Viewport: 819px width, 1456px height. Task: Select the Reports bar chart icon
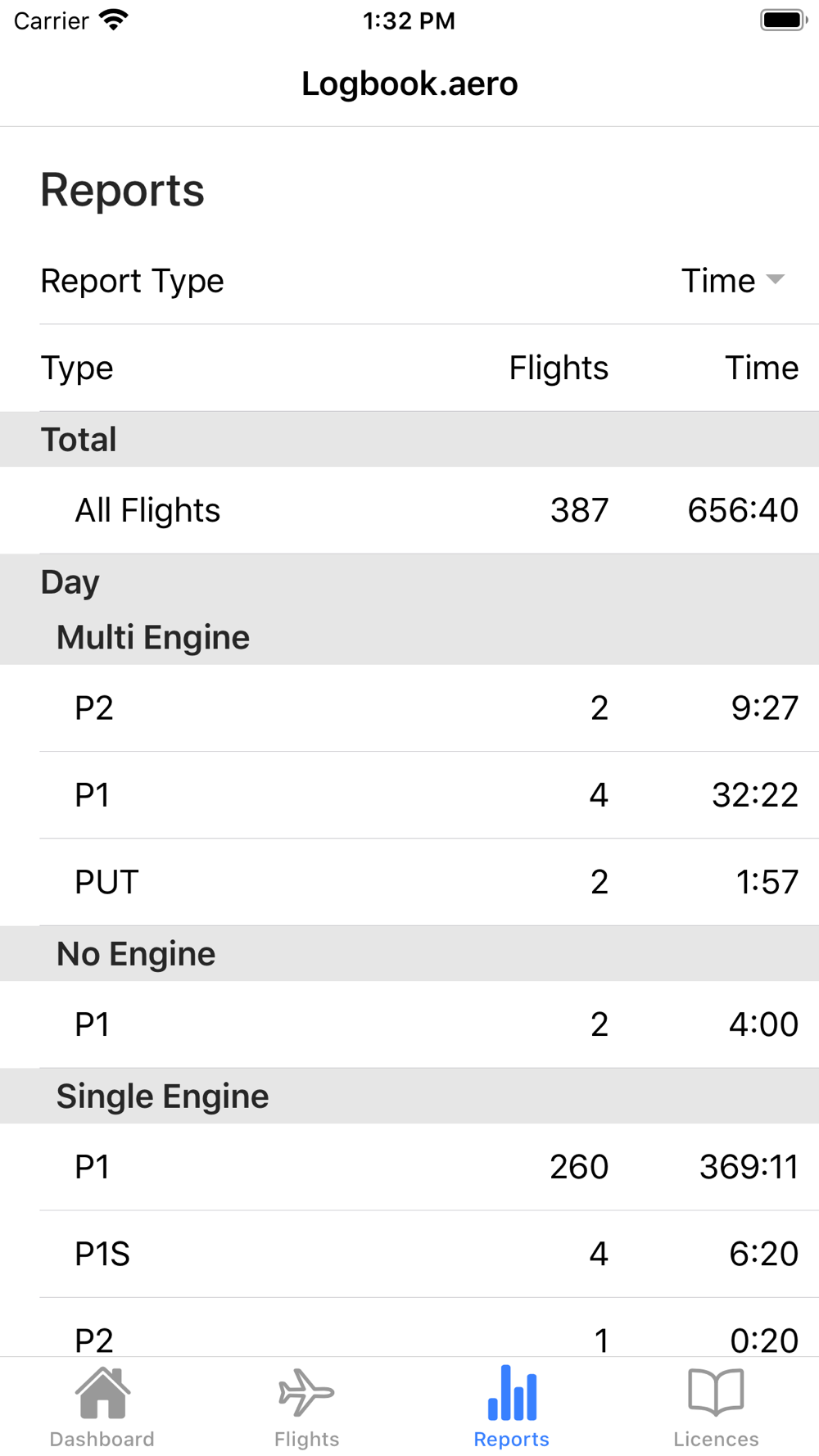pos(512,1392)
